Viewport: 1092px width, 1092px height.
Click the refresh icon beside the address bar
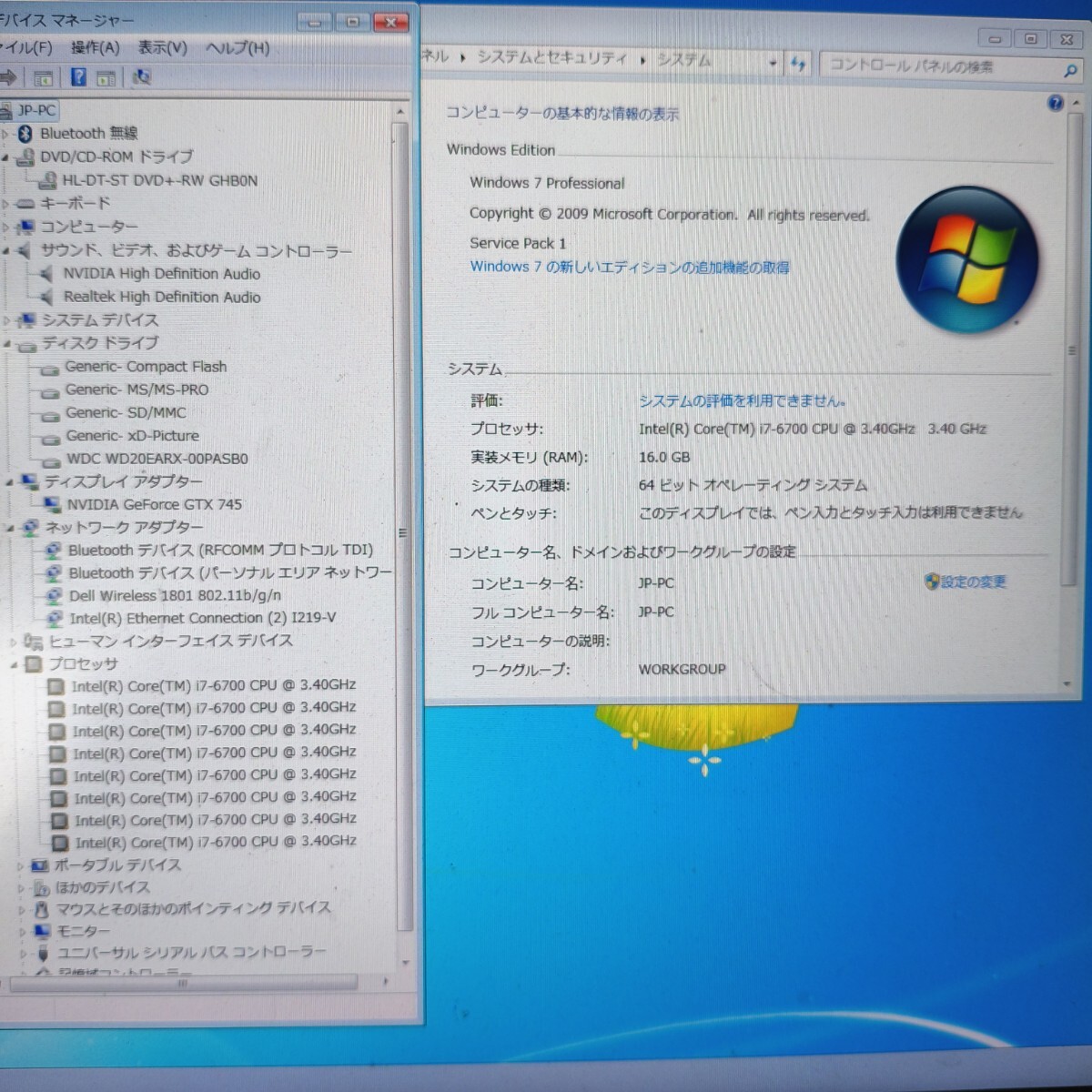point(798,64)
